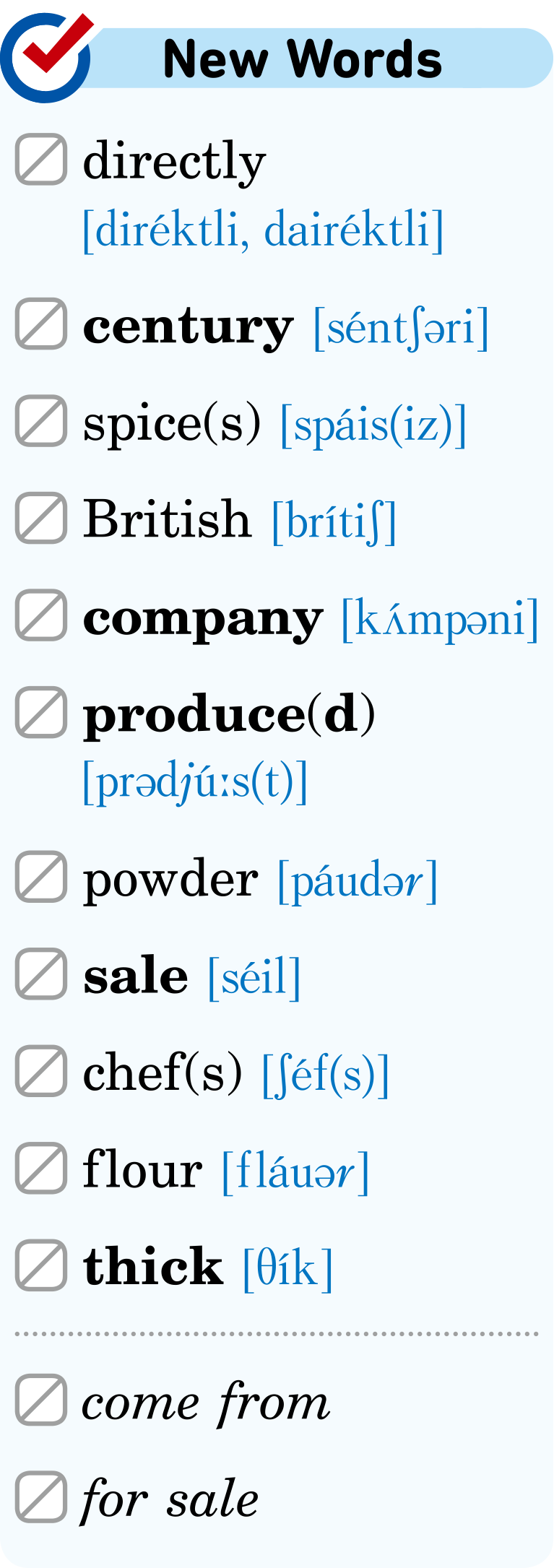The width and height of the screenshot is (554, 1568).
Task: Check the box beside century
Action: coord(41,324)
